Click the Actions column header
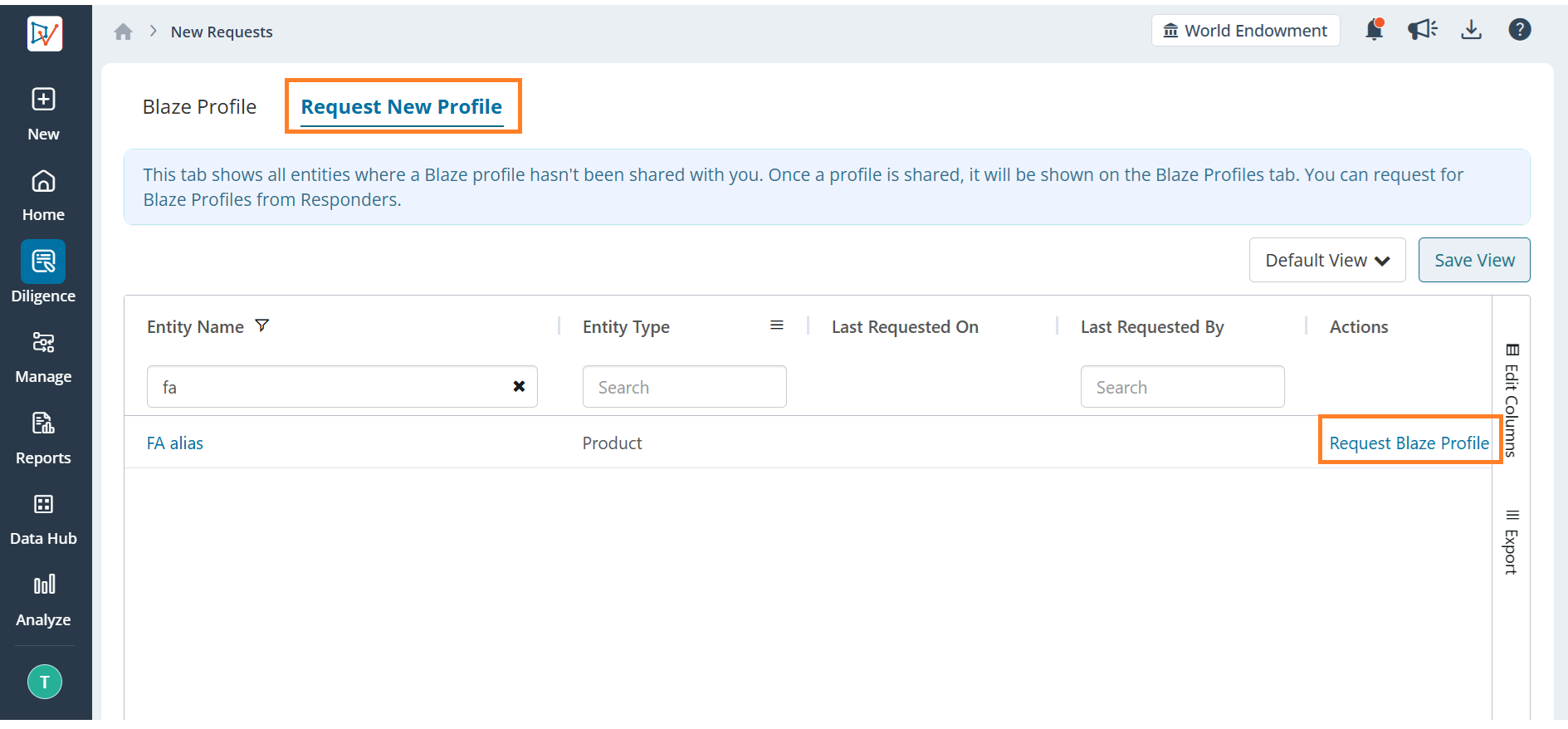Viewport: 1568px width, 729px height. tap(1359, 327)
